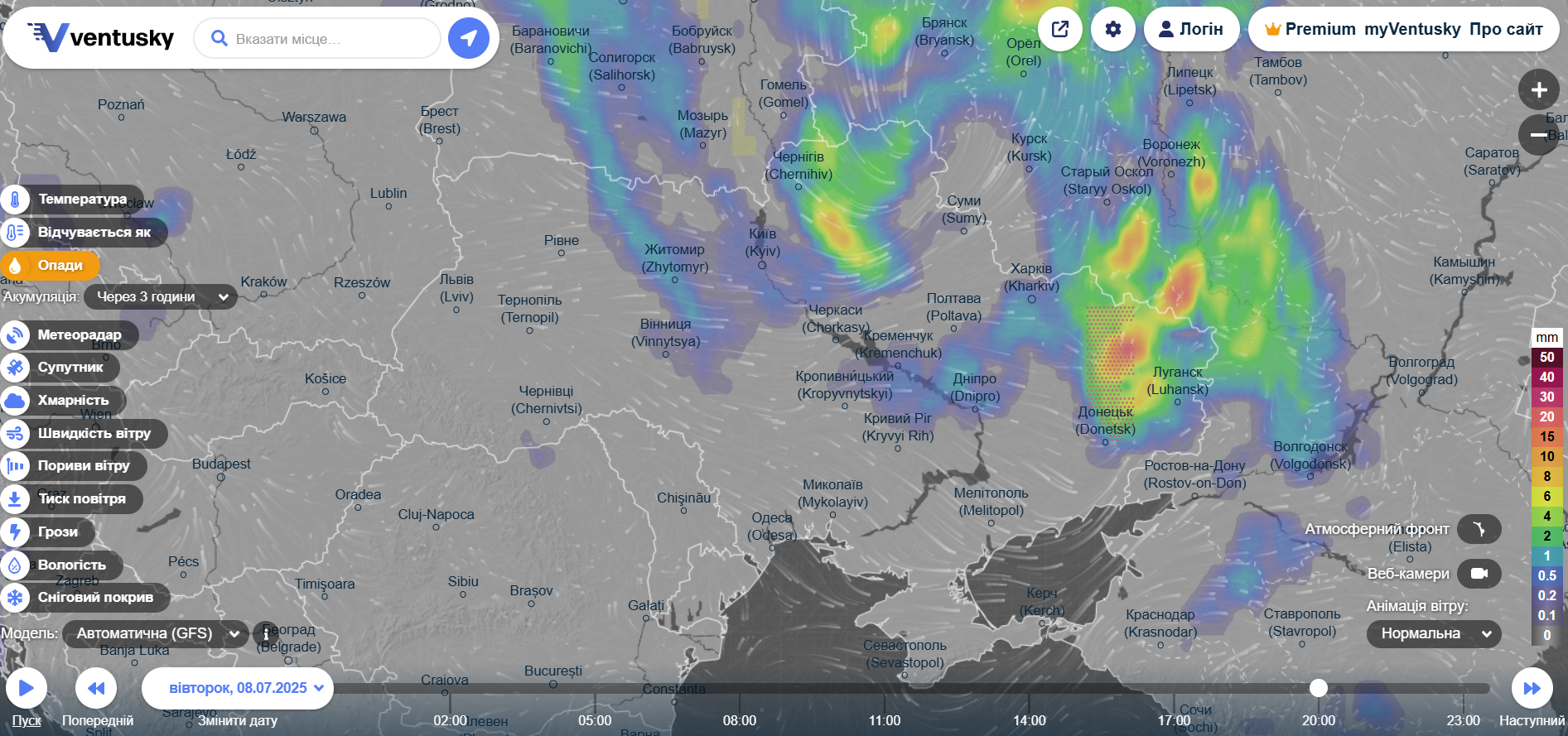Open the accumulation 'Через 3 години' dropdown
This screenshot has width=1568, height=736.
[x=161, y=296]
